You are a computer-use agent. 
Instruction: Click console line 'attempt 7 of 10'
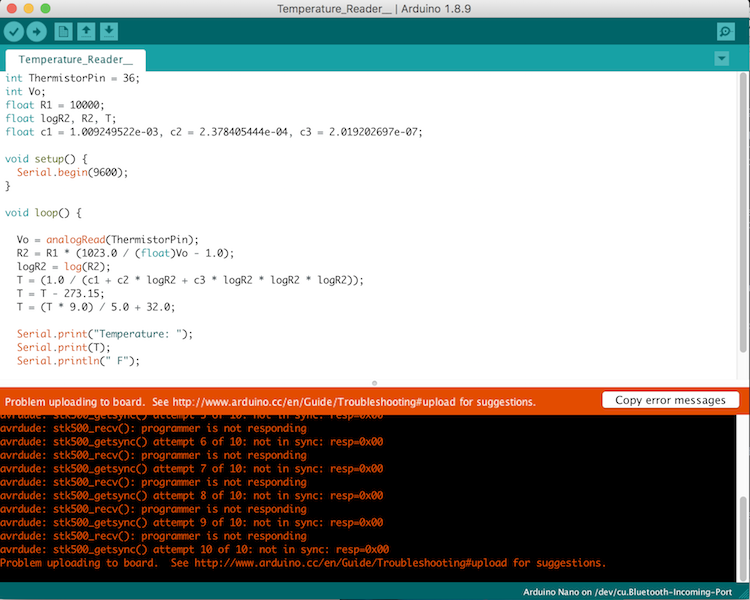pos(191,468)
